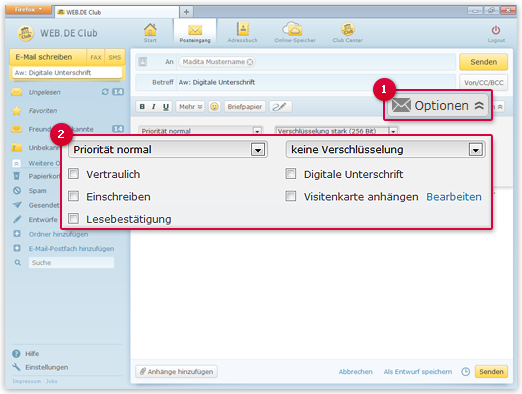Click the Suche search field
The image size is (522, 394).
71,263
